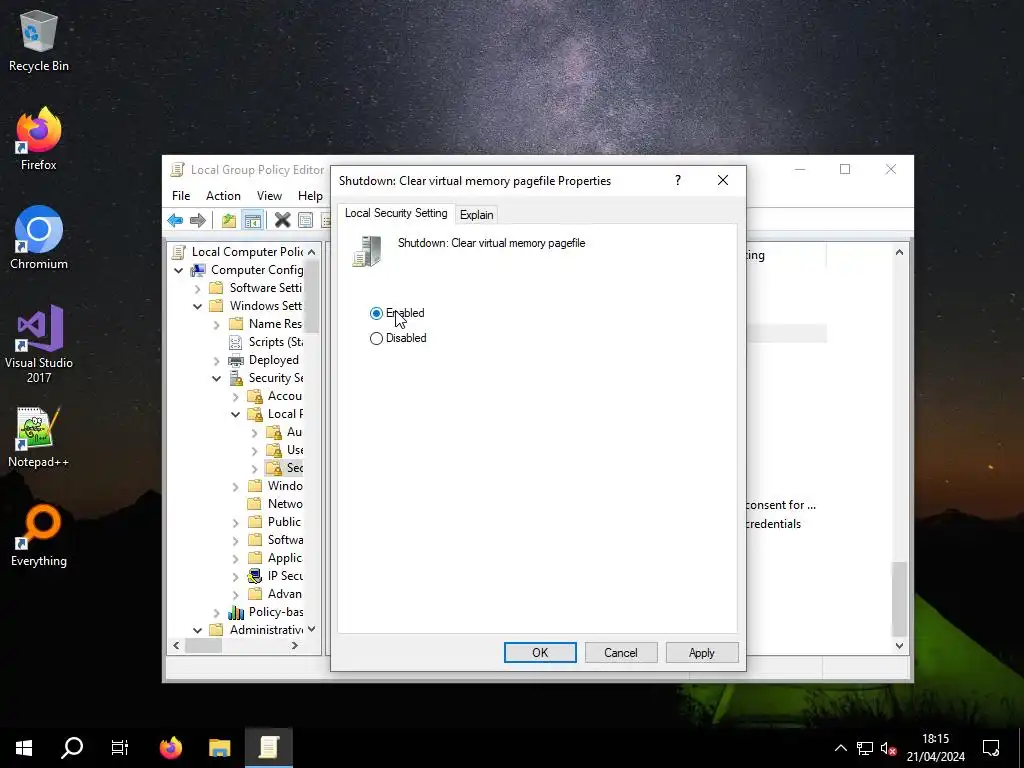Viewport: 1024px width, 768px height.
Task: Click the tree pane scroll-up arrow
Action: tap(312, 251)
